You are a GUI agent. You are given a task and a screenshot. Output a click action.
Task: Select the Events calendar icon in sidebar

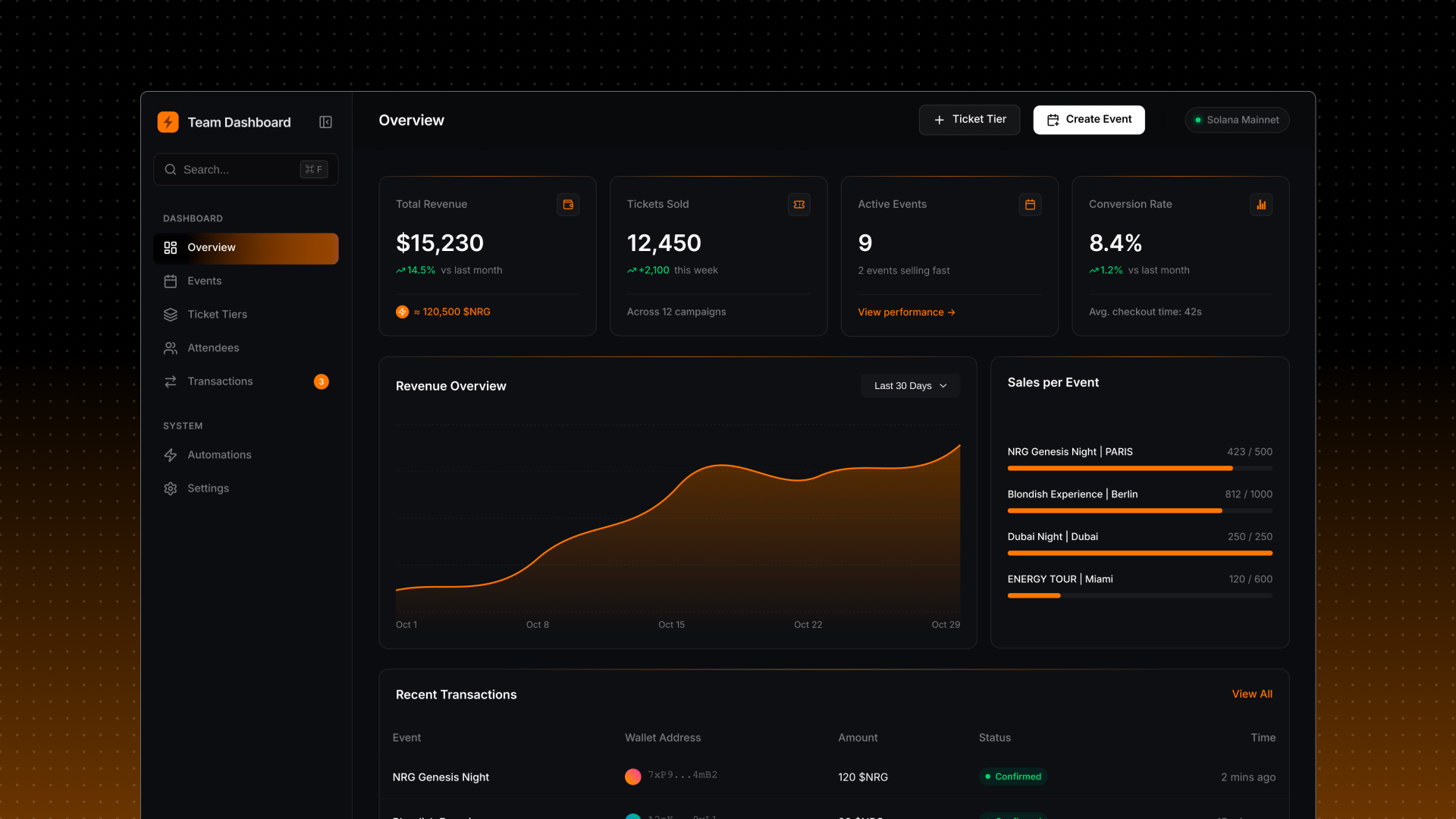click(171, 281)
